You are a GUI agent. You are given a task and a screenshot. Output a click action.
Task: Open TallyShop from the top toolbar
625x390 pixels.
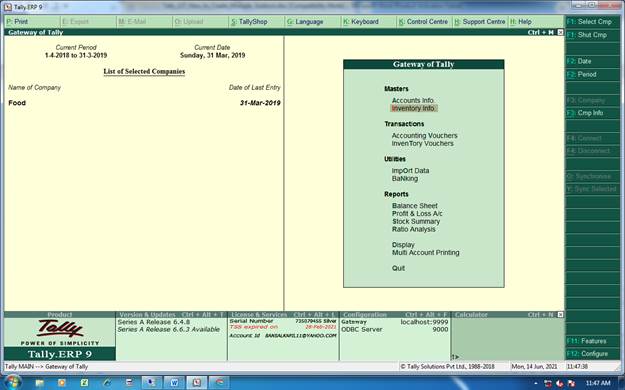(x=249, y=22)
